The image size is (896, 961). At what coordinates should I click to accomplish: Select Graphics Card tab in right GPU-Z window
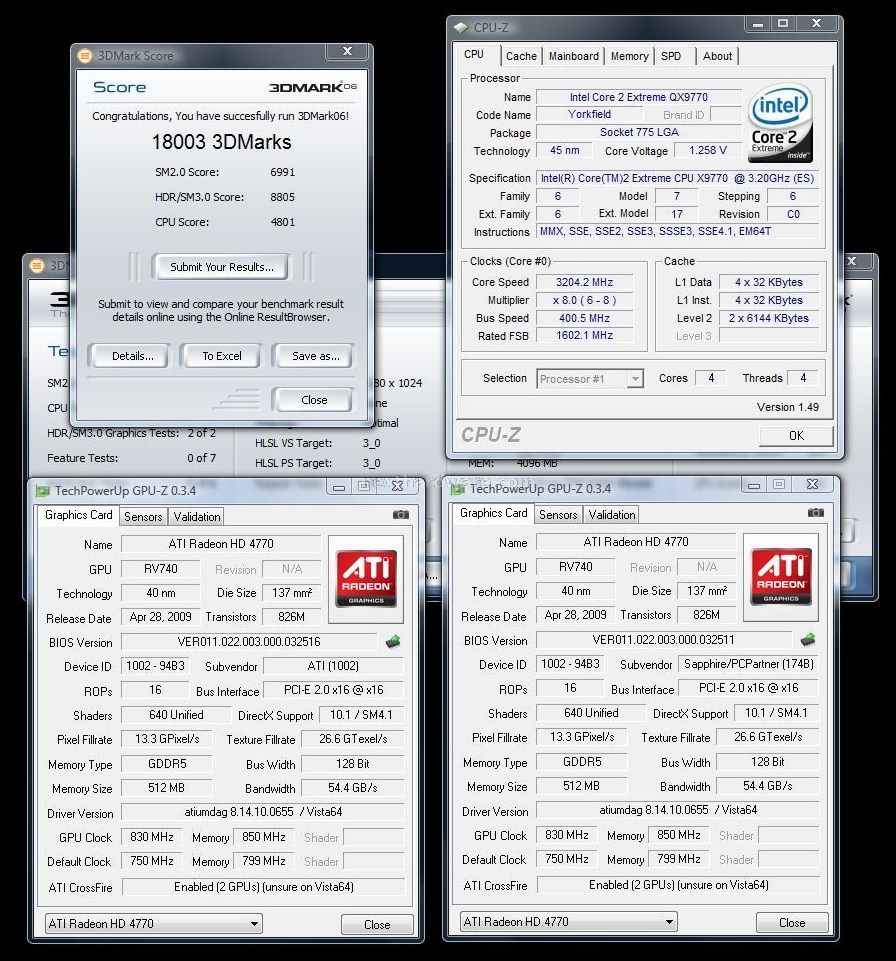(493, 513)
